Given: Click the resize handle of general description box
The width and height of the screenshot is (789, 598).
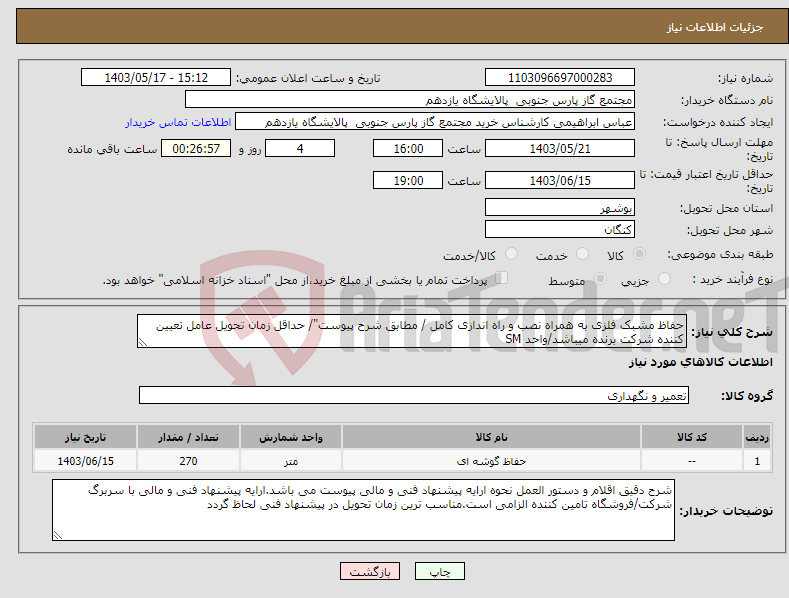Looking at the screenshot, I should [142, 342].
